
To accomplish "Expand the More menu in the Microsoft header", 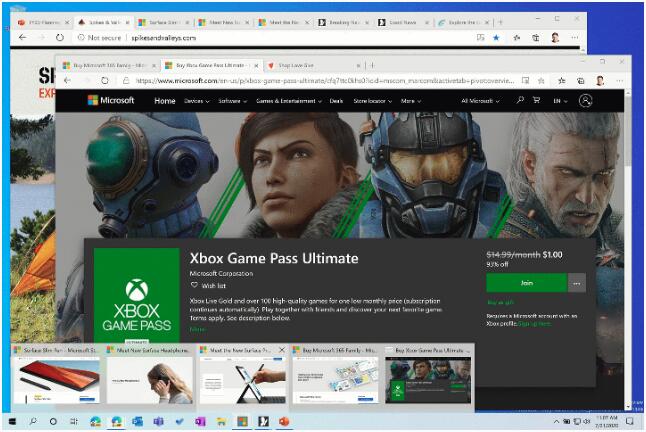I will [x=411, y=101].
